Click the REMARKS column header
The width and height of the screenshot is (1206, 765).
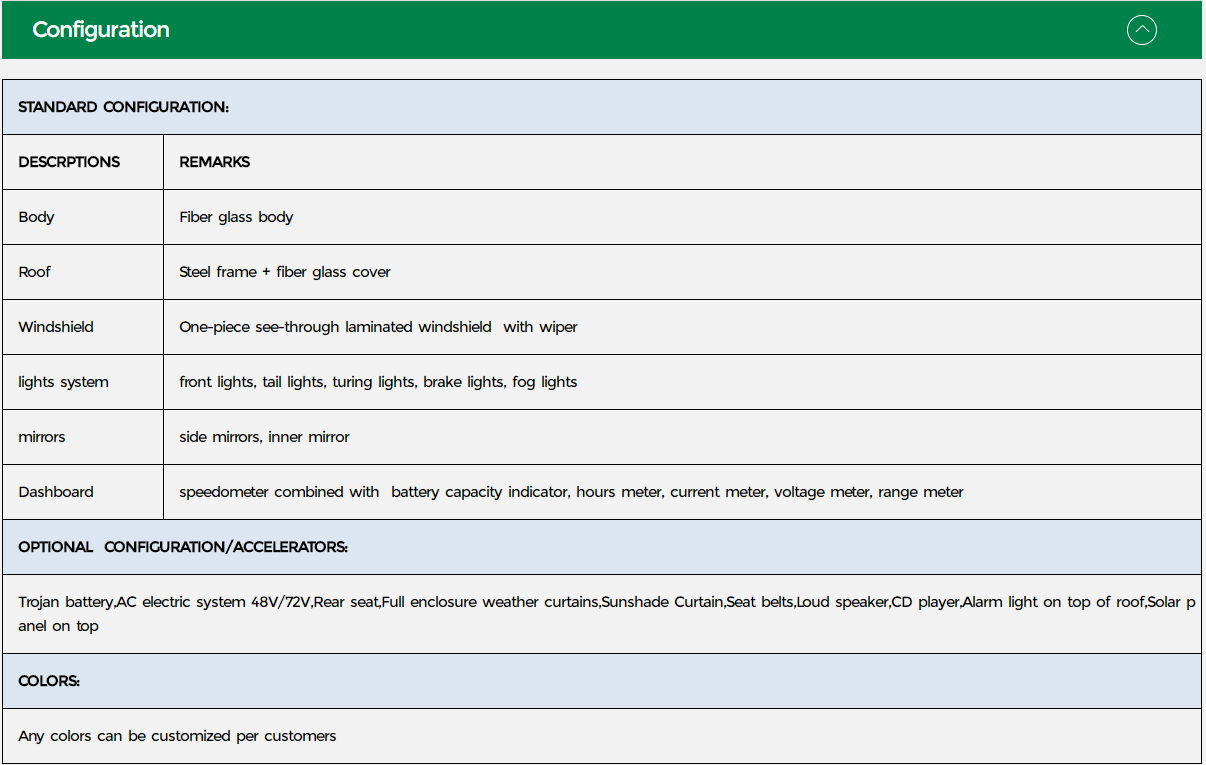[215, 162]
